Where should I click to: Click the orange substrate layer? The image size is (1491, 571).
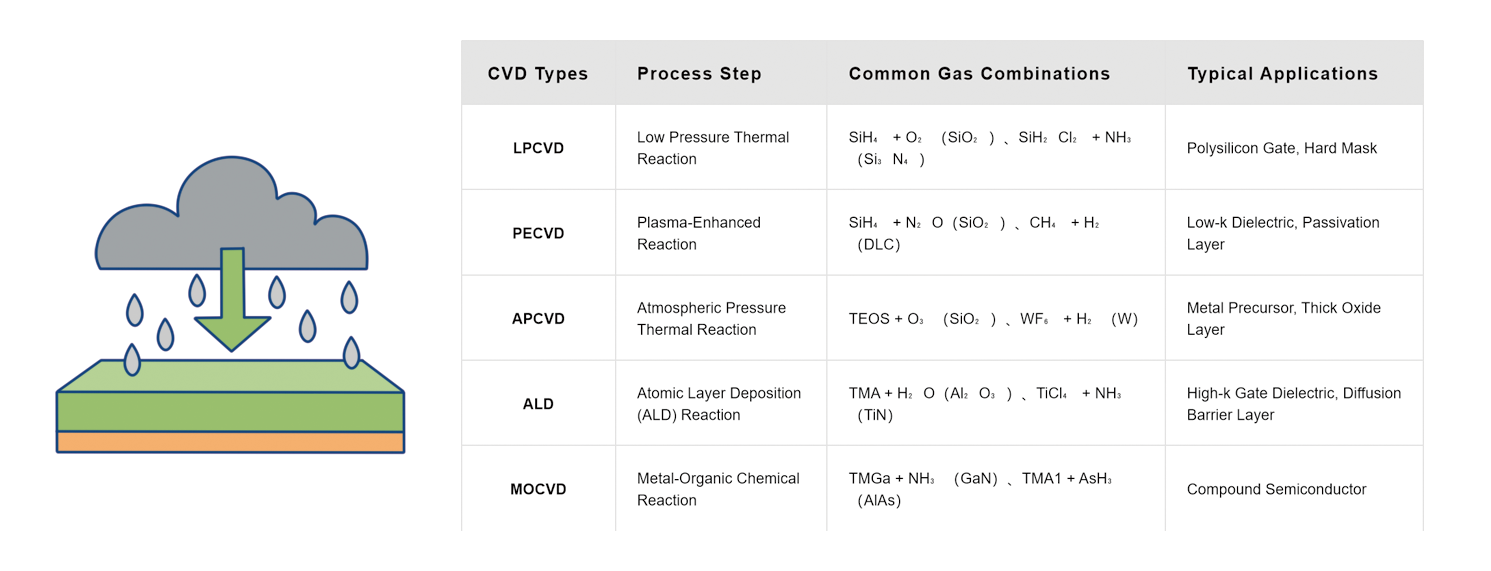230,442
